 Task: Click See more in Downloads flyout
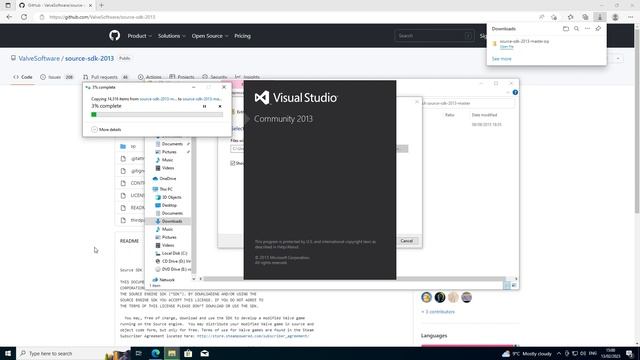click(x=501, y=59)
